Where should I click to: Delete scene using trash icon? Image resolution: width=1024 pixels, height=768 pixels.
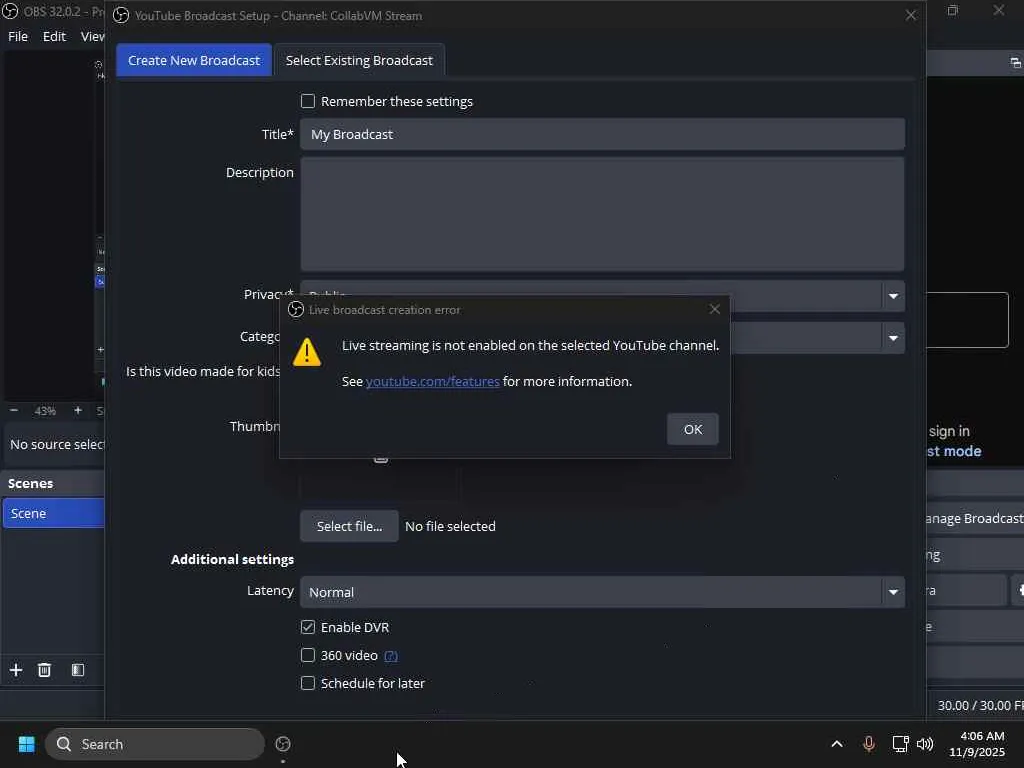tap(44, 670)
